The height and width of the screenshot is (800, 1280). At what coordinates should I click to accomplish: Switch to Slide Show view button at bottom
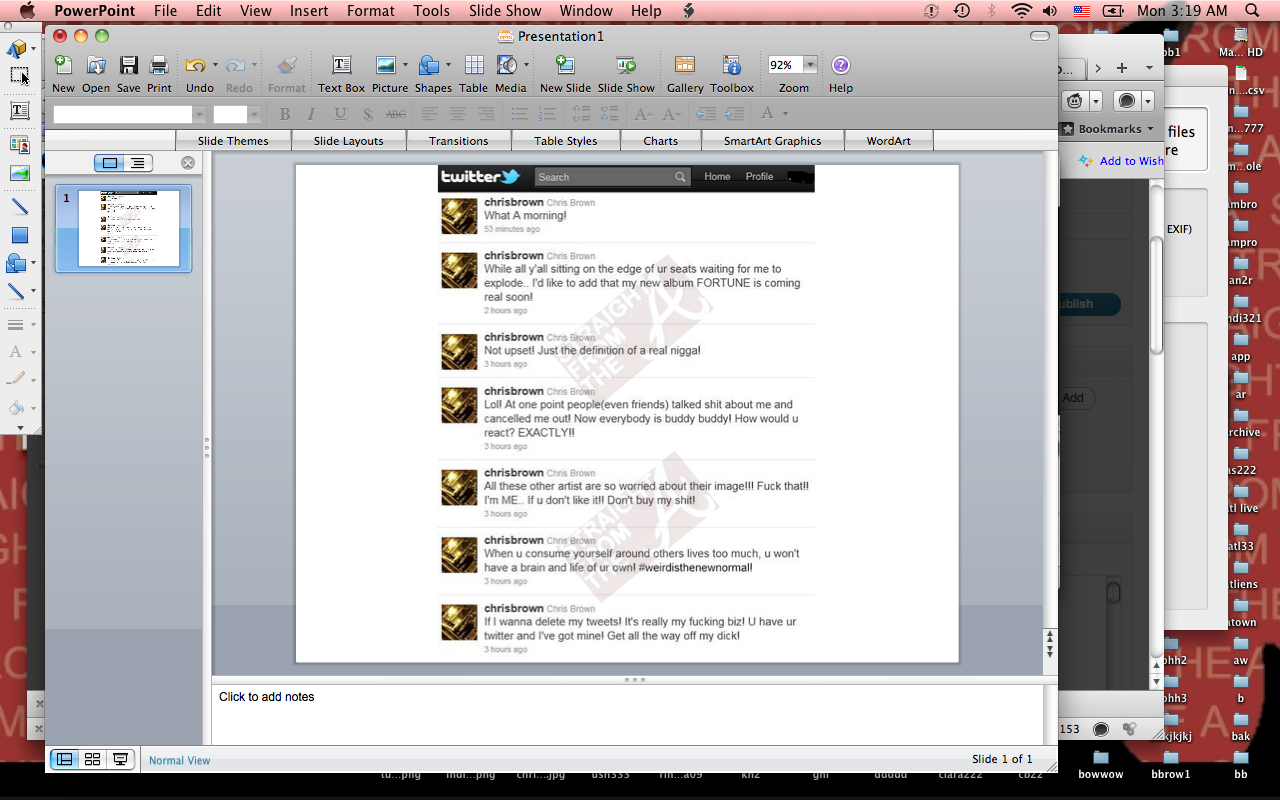coord(121,760)
